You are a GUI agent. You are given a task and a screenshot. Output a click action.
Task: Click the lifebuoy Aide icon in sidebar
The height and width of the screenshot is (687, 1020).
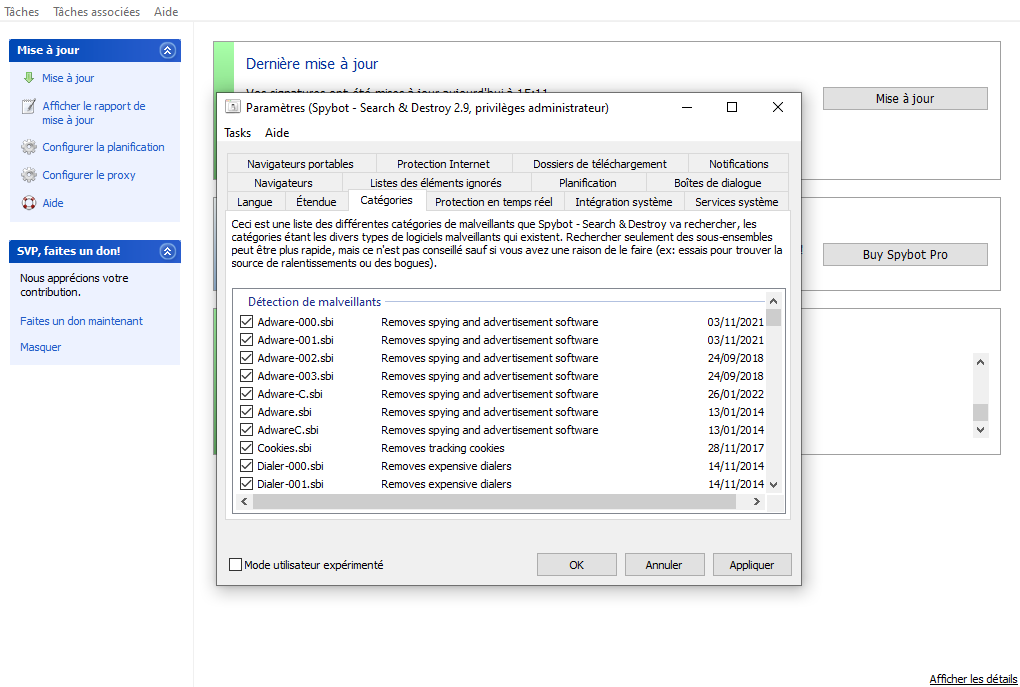point(29,203)
